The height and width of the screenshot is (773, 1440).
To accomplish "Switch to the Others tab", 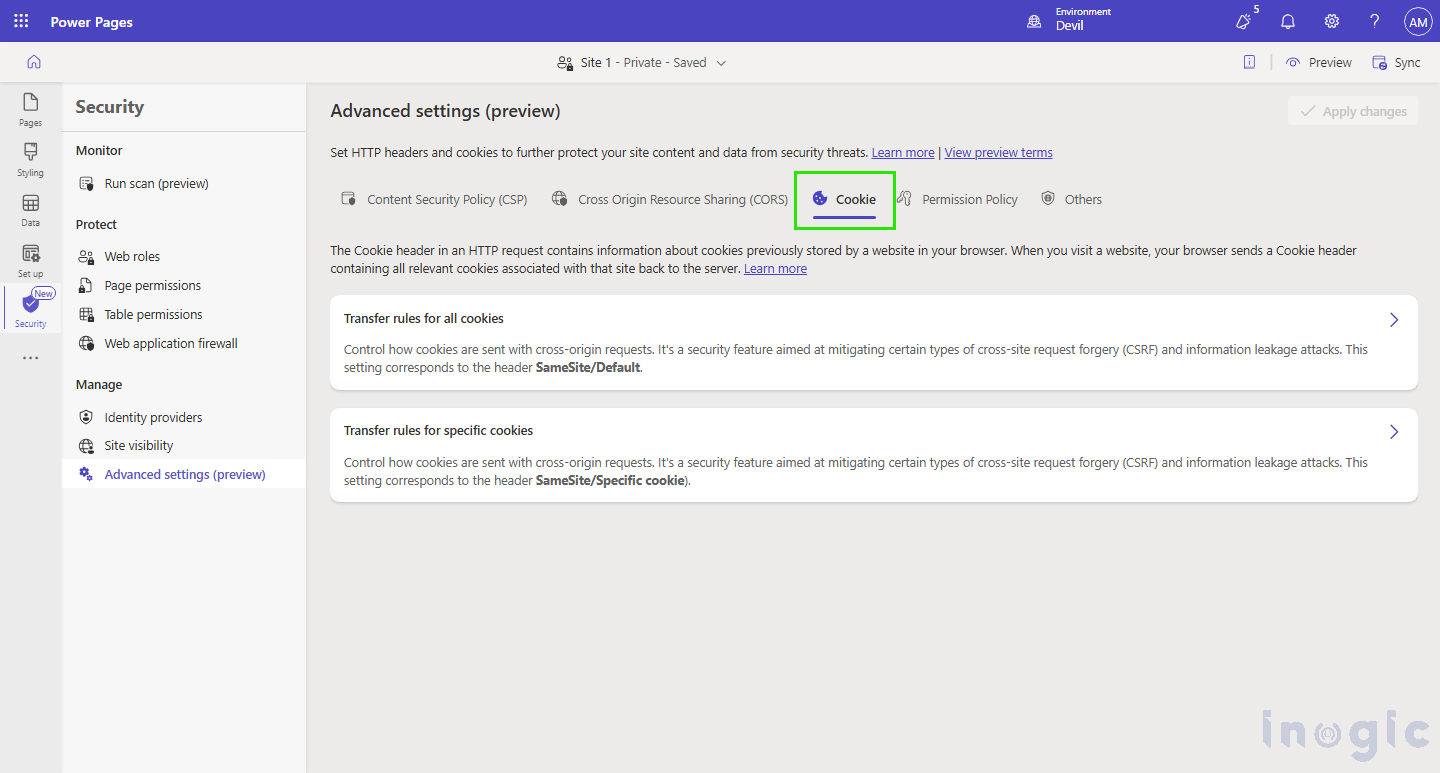I will [x=1071, y=199].
